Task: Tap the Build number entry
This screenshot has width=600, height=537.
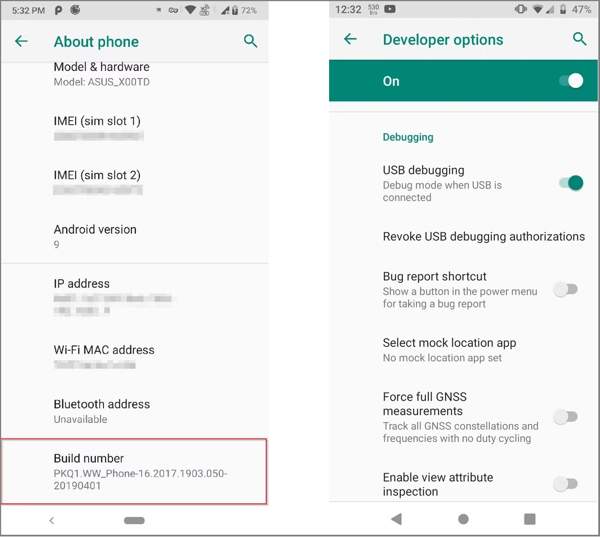Action: (x=134, y=472)
